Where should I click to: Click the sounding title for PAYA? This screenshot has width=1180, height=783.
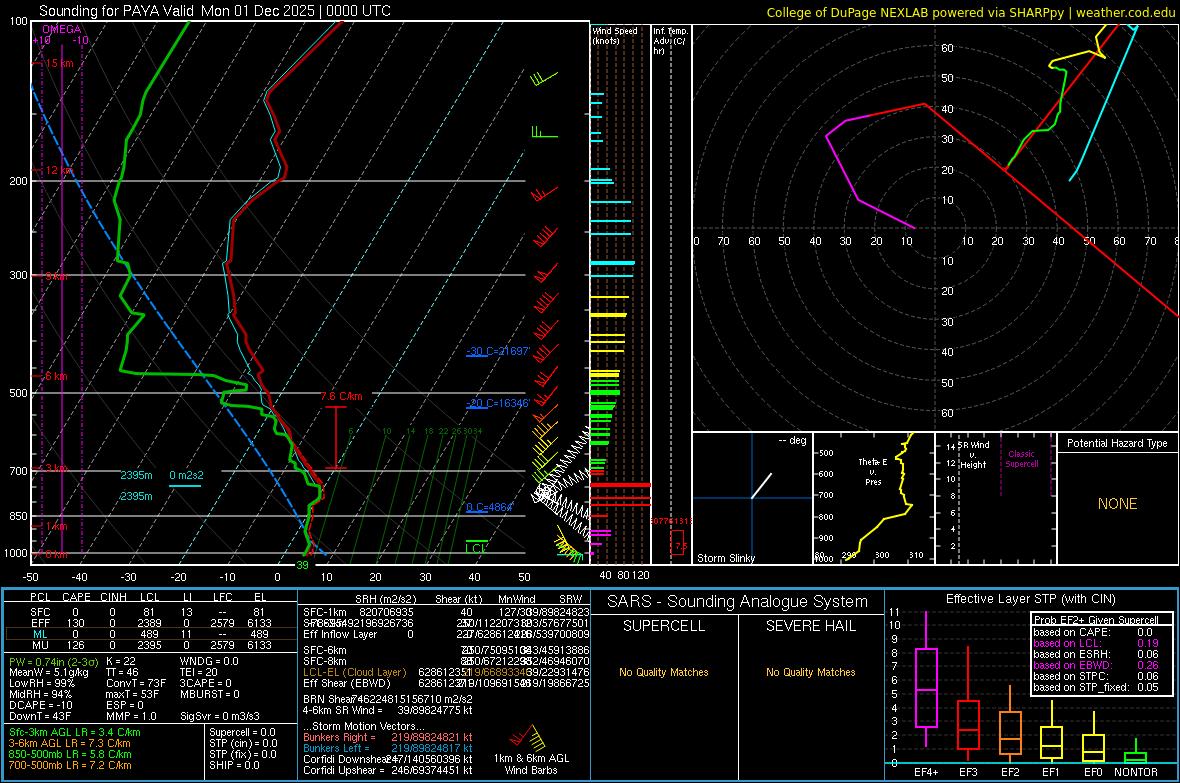tap(214, 11)
